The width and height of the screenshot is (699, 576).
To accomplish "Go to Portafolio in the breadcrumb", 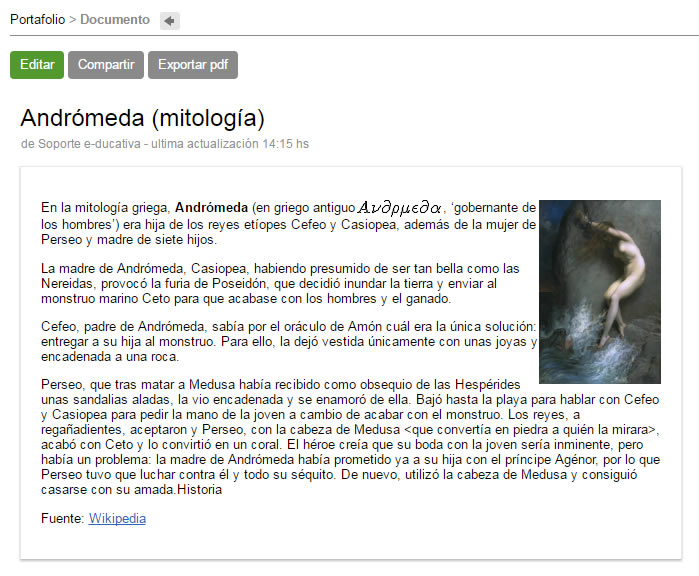I will [37, 20].
